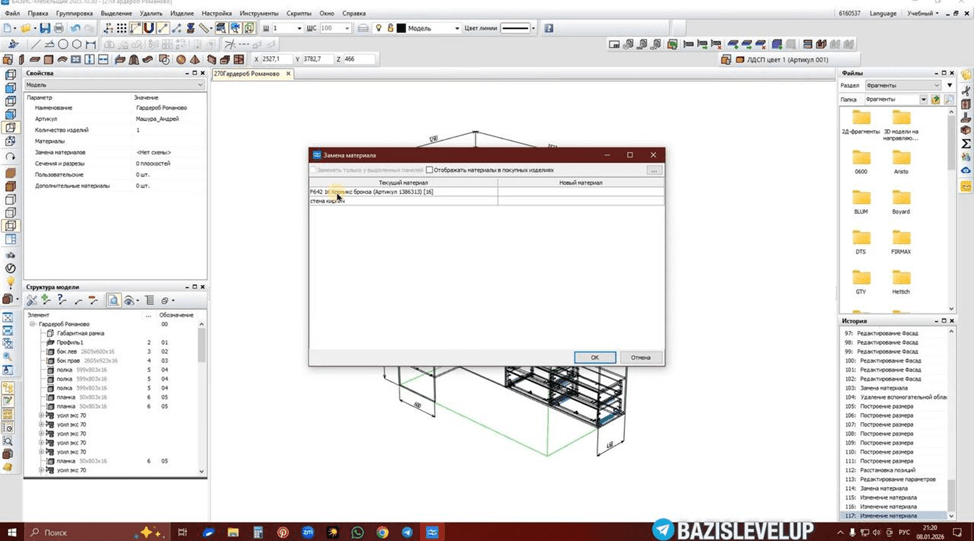Collapse the Гардероб Романово tree root

pyautogui.click(x=32, y=324)
